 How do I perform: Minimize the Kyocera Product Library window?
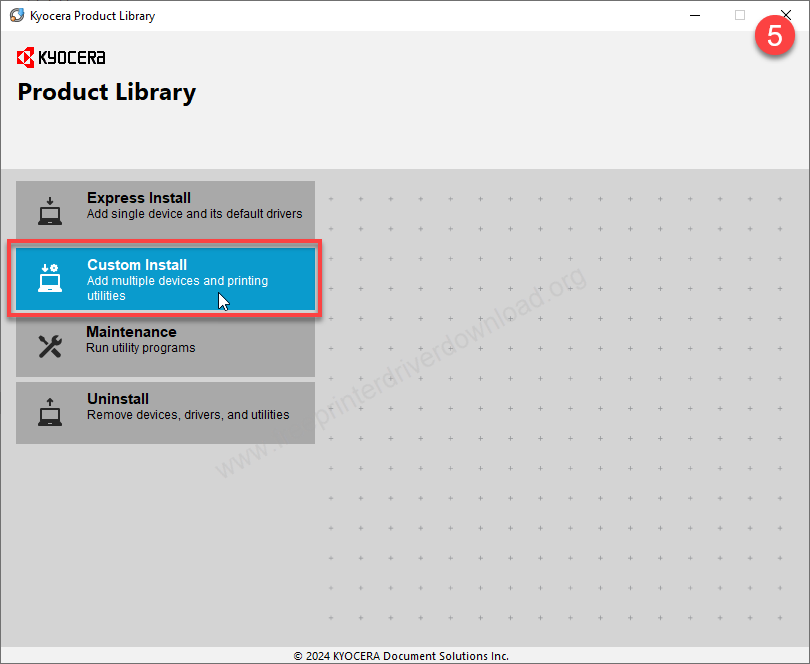point(694,16)
